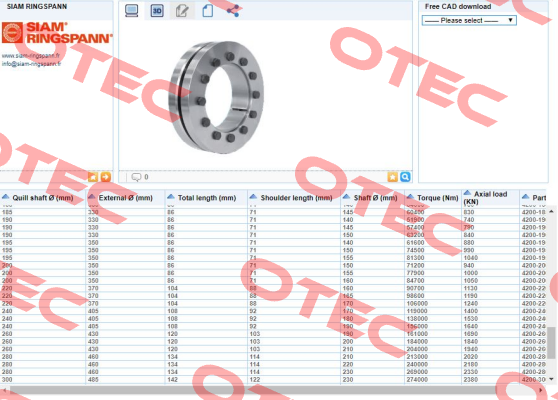558x400 pixels.
Task: Sort by Shaft Ø column arrow
Action: click(x=346, y=197)
